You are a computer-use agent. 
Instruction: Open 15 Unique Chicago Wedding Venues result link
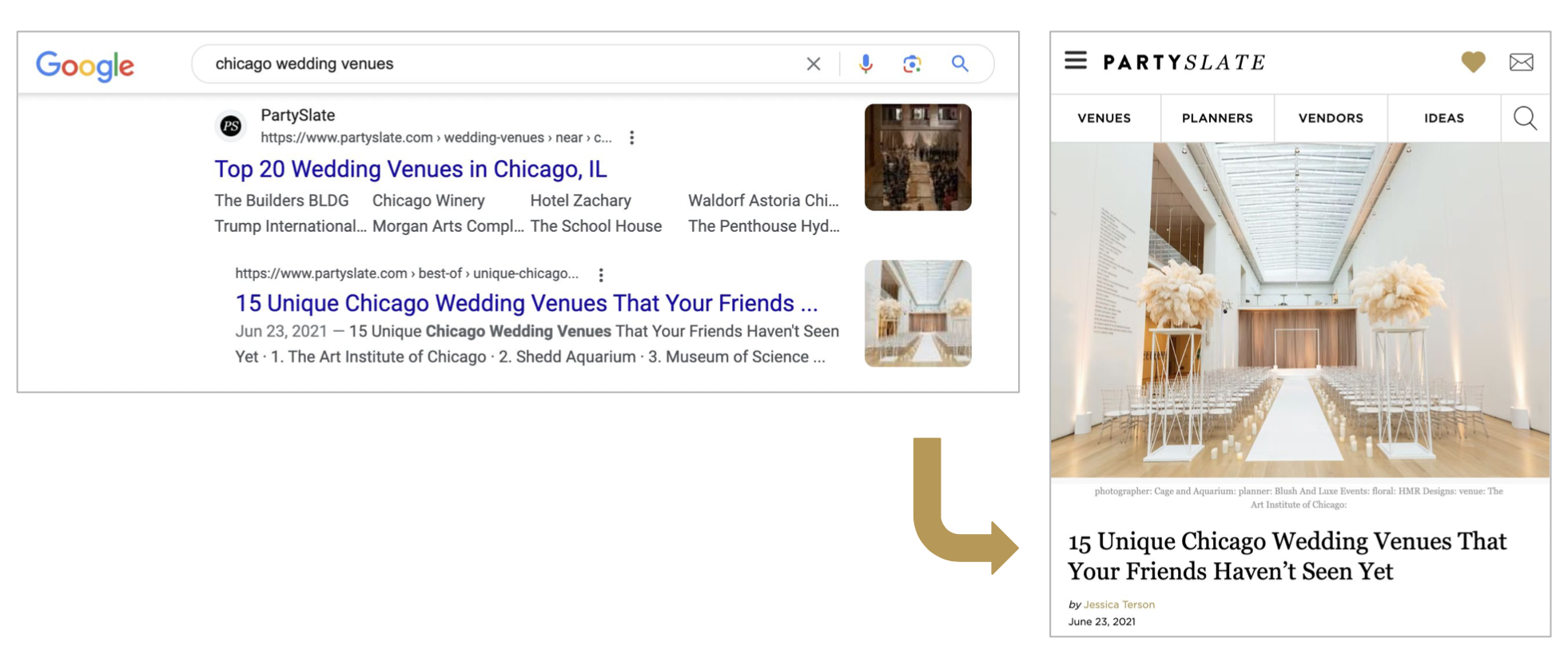tap(527, 304)
